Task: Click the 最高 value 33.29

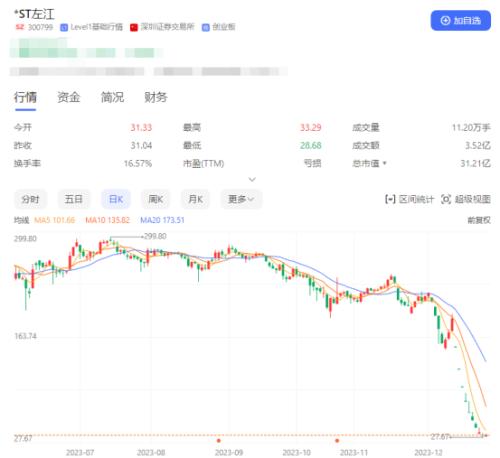Action: (311, 128)
